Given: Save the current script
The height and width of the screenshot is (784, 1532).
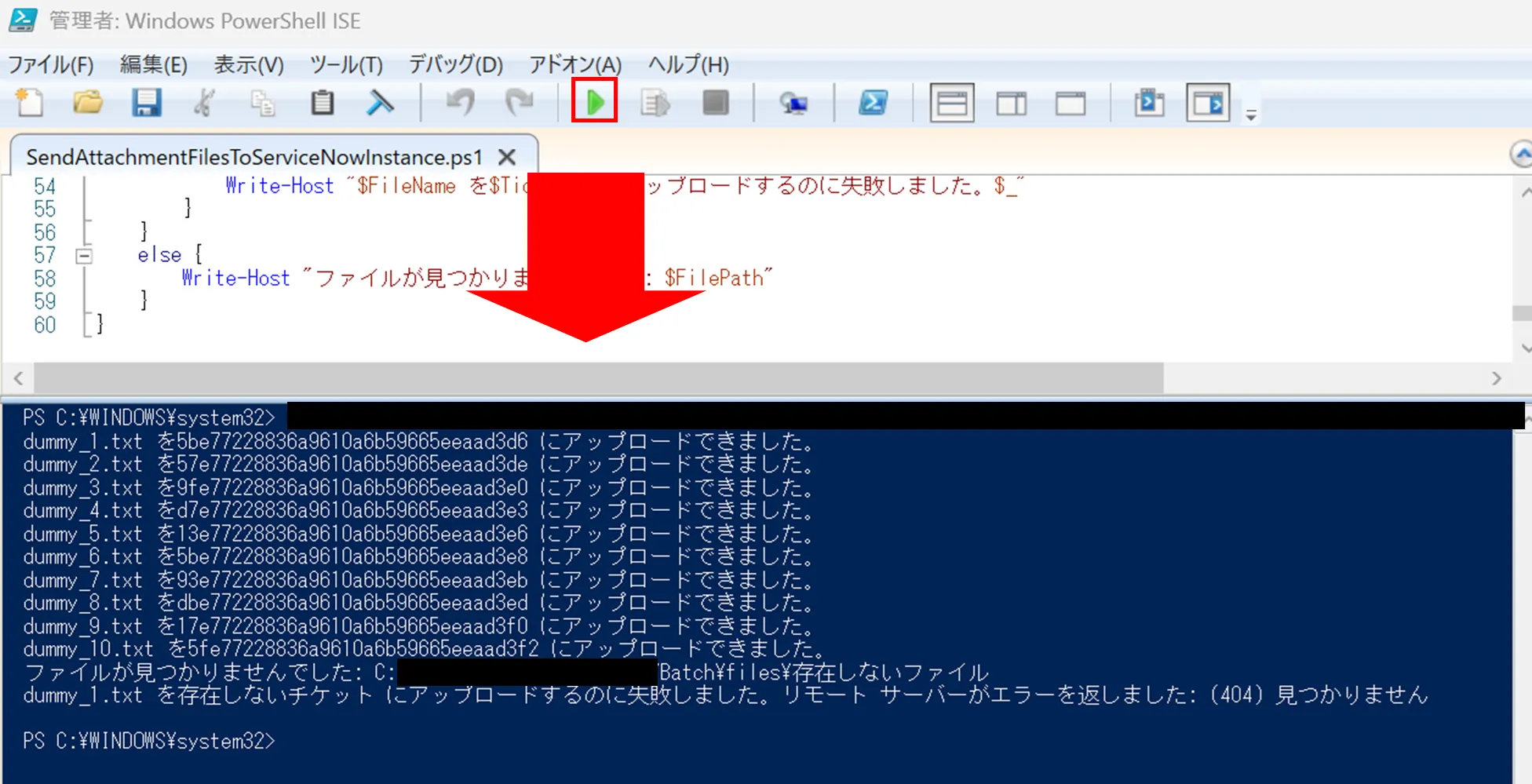Looking at the screenshot, I should [x=146, y=102].
